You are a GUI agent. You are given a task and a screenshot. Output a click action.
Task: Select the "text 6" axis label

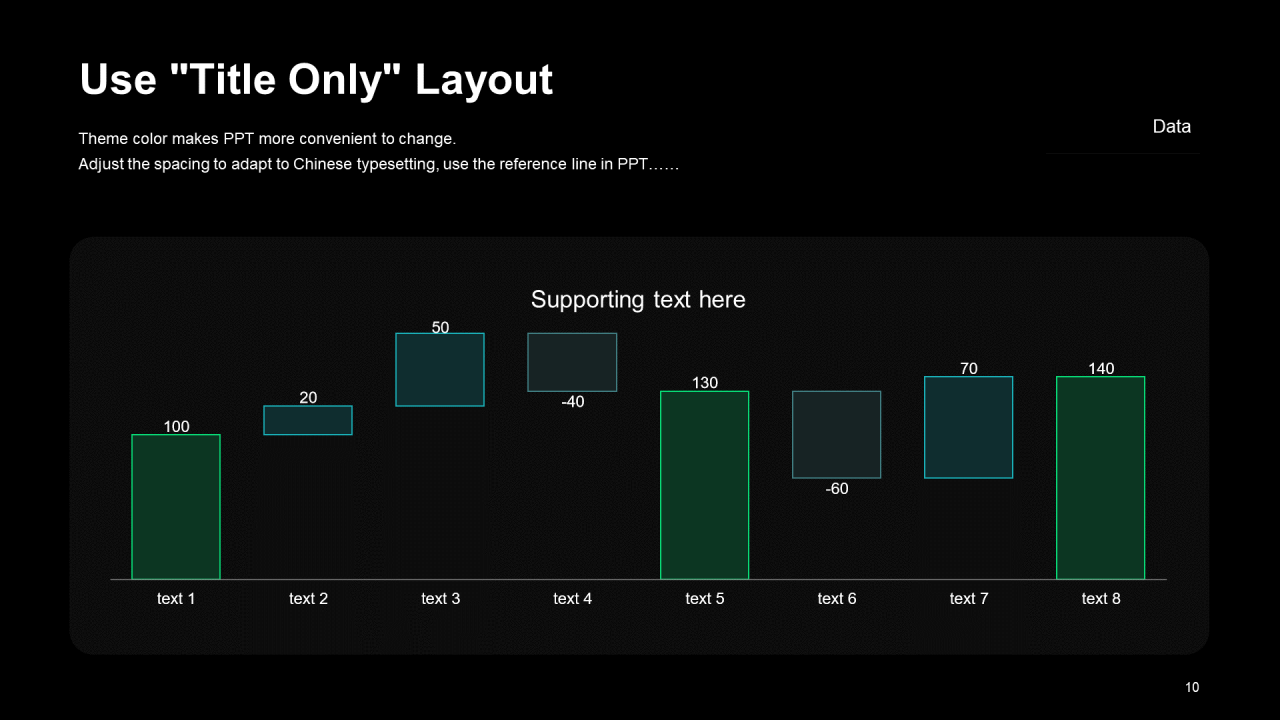coord(836,598)
